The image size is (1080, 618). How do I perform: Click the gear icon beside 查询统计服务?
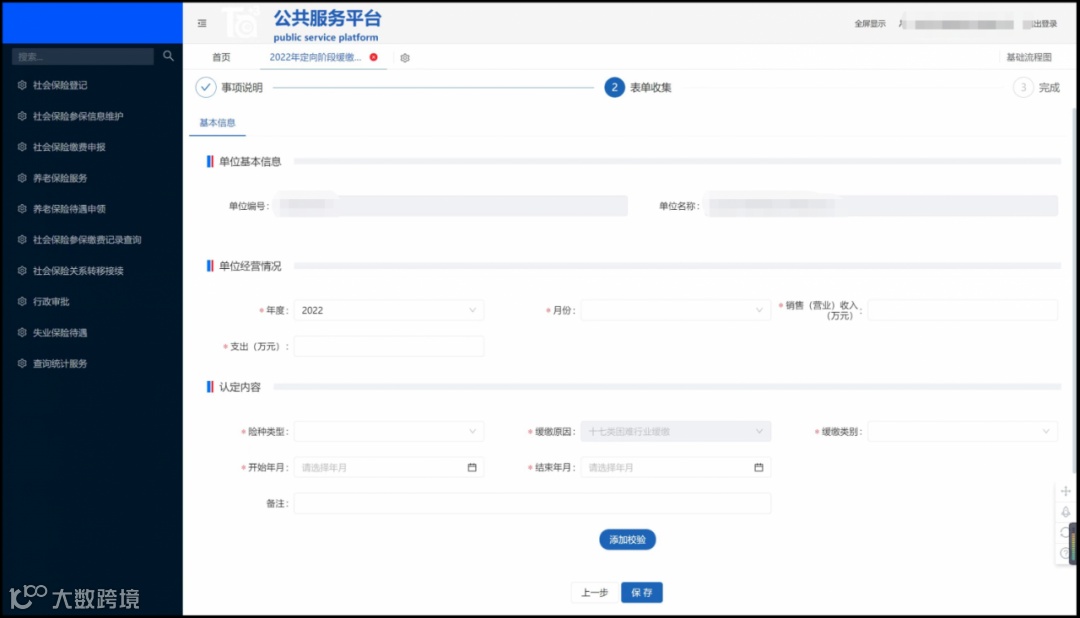point(22,363)
